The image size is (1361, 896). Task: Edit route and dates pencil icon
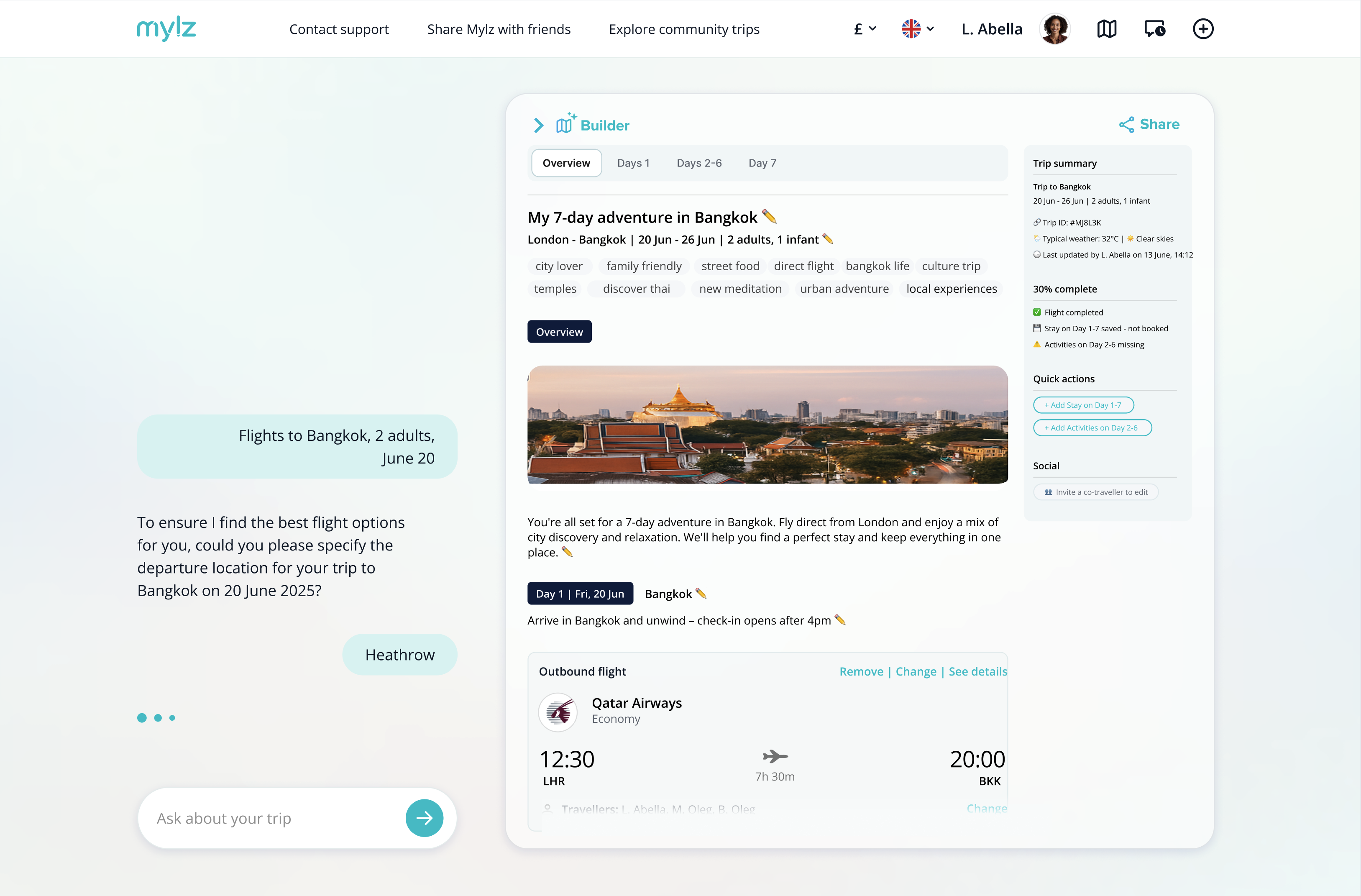click(828, 239)
